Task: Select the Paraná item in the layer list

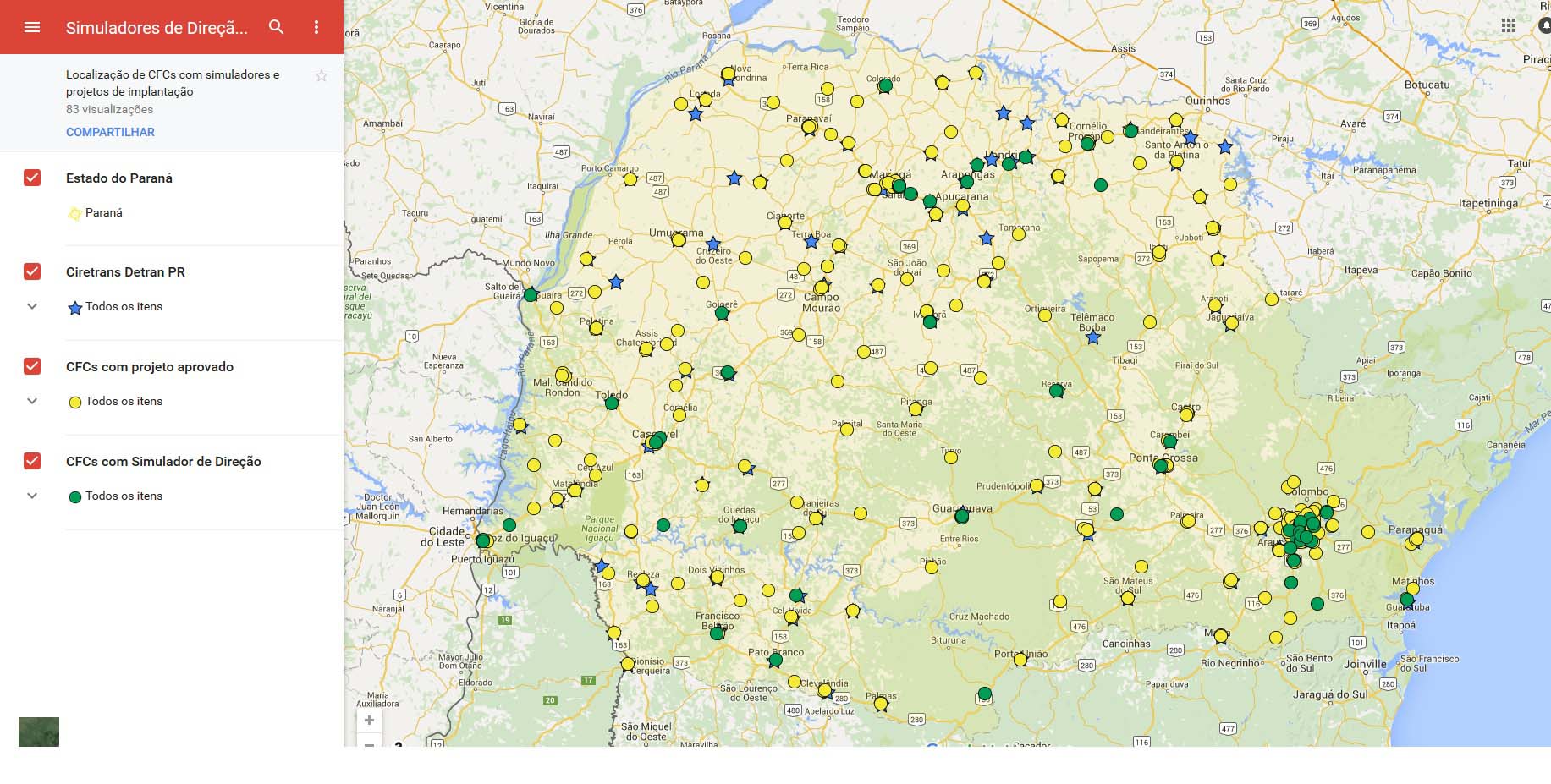Action: pyautogui.click(x=103, y=212)
